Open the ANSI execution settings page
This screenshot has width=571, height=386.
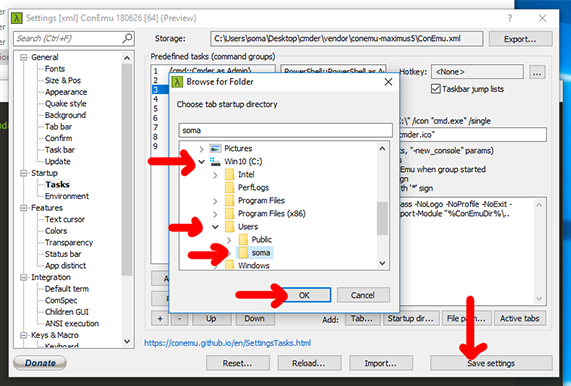point(72,324)
